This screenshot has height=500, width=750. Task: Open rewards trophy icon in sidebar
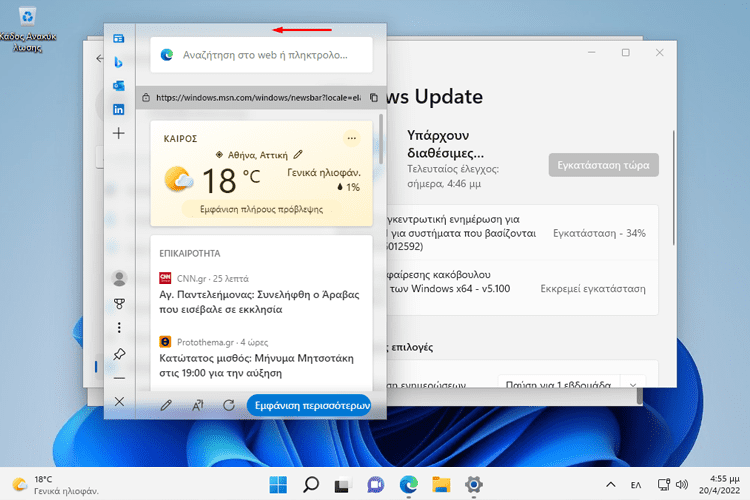[119, 304]
